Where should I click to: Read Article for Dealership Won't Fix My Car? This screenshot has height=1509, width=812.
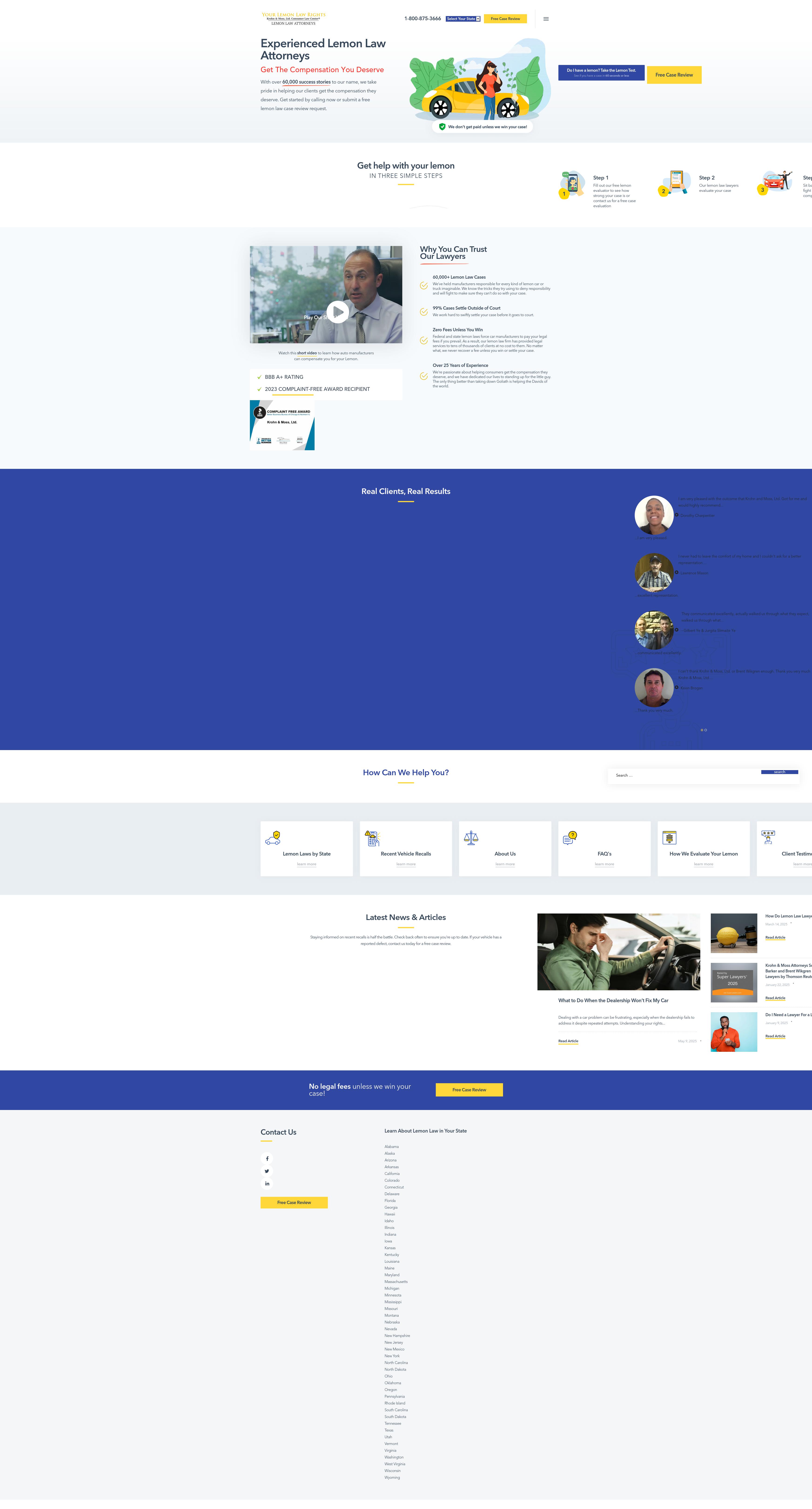(x=568, y=1042)
